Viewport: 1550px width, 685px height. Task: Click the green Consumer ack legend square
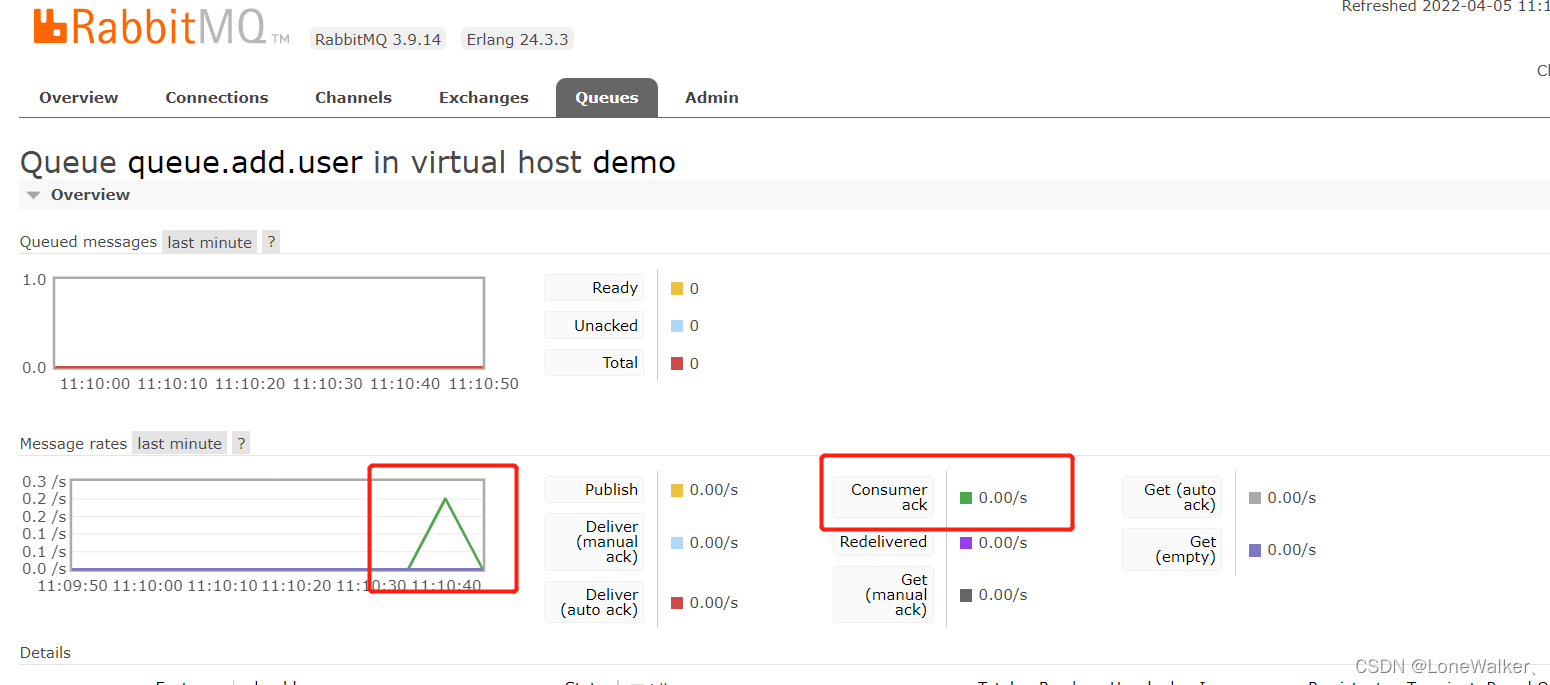pos(967,497)
